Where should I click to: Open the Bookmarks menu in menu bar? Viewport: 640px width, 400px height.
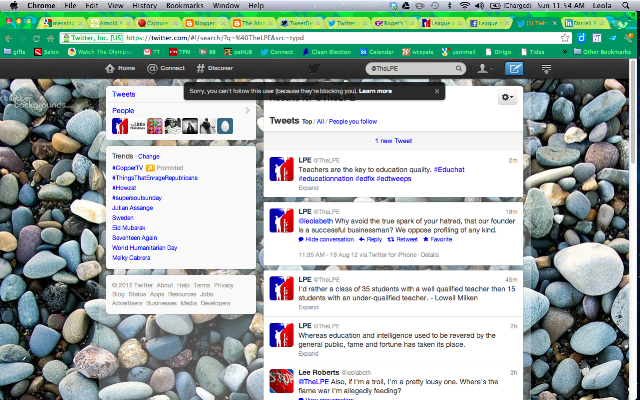185,6
